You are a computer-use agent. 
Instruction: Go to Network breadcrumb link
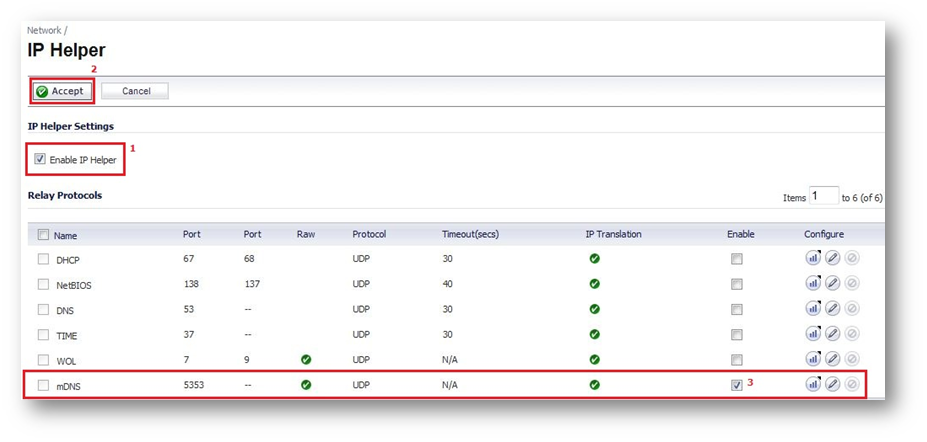(44, 31)
